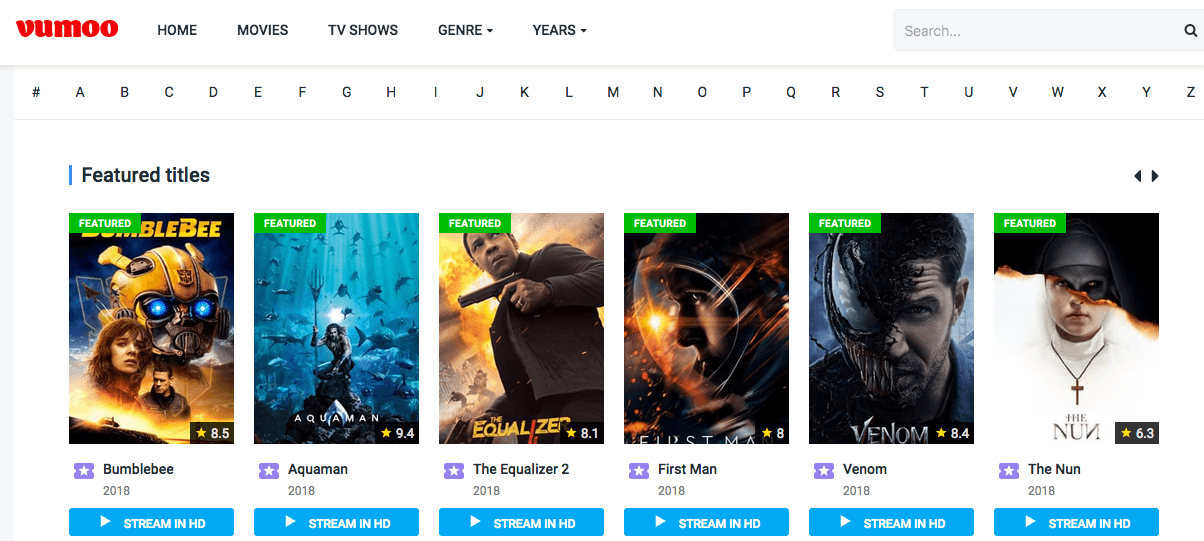The width and height of the screenshot is (1204, 541).
Task: Click the Venom title link
Action: click(865, 469)
